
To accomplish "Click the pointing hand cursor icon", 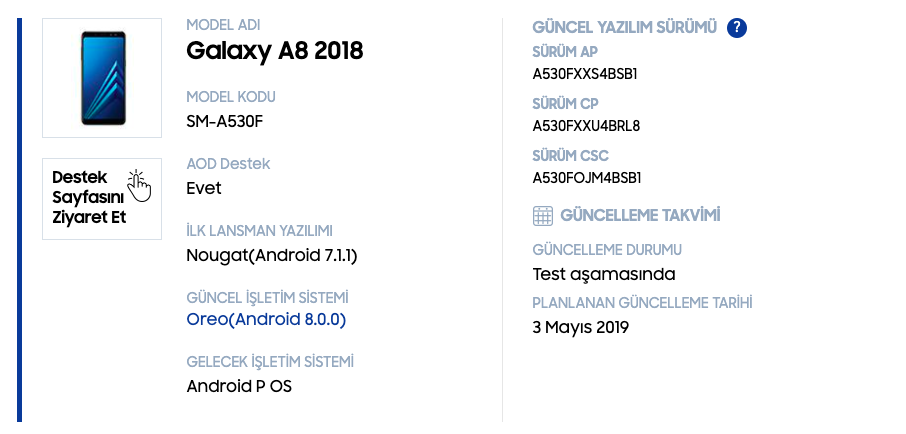I will click(x=139, y=186).
